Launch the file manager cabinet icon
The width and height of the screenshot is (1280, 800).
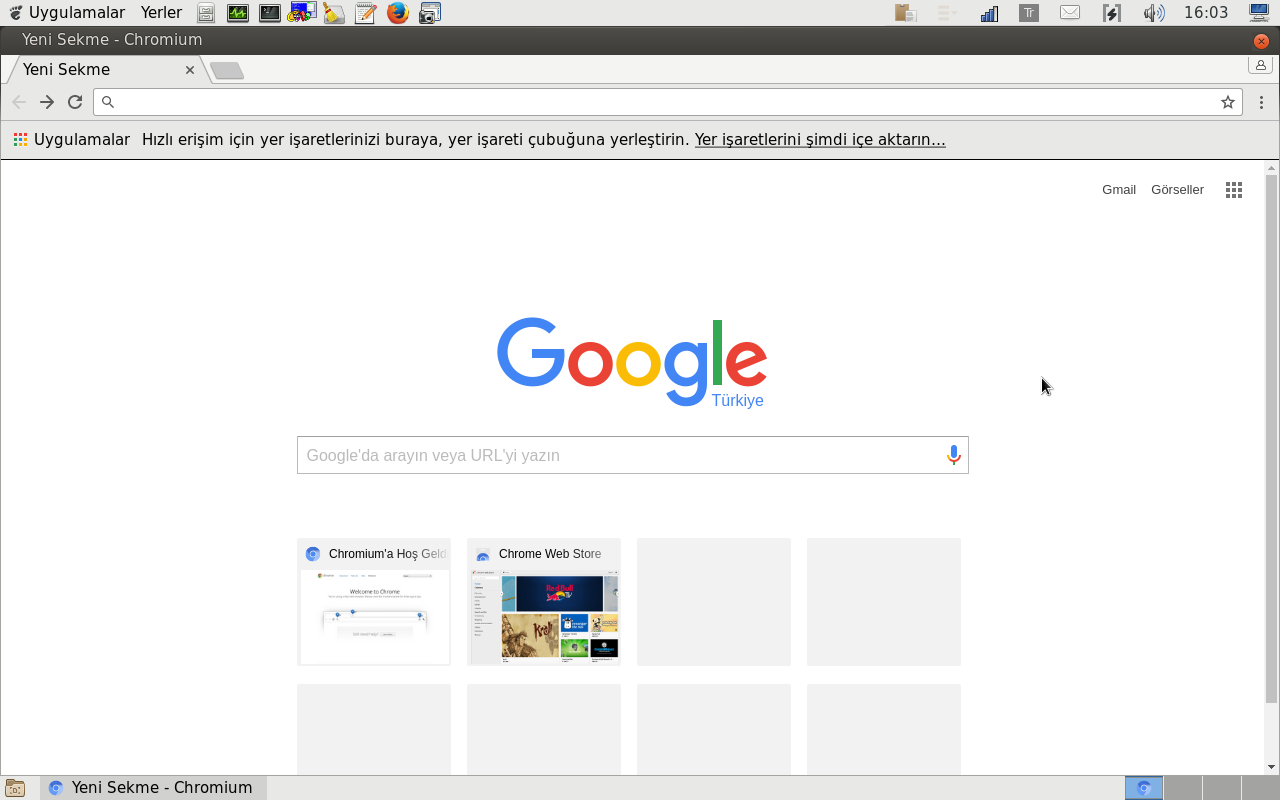point(206,13)
